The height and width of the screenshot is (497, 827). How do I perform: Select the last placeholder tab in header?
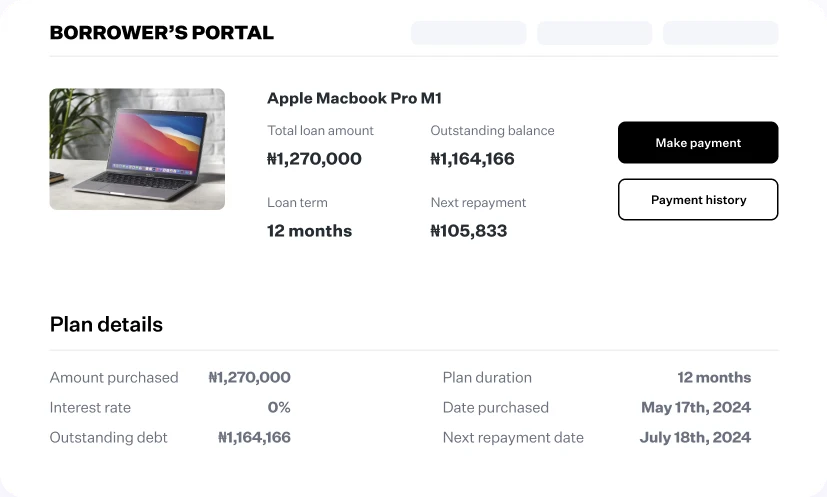tap(720, 33)
